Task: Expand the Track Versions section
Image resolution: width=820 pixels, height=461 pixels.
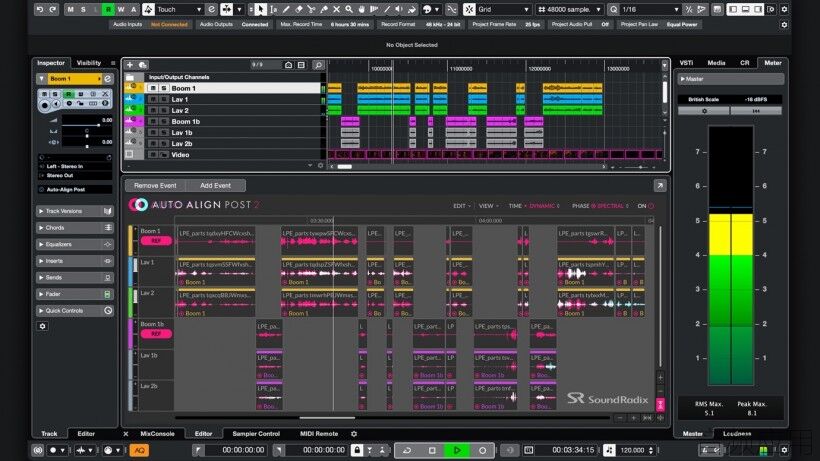Action: (x=75, y=211)
